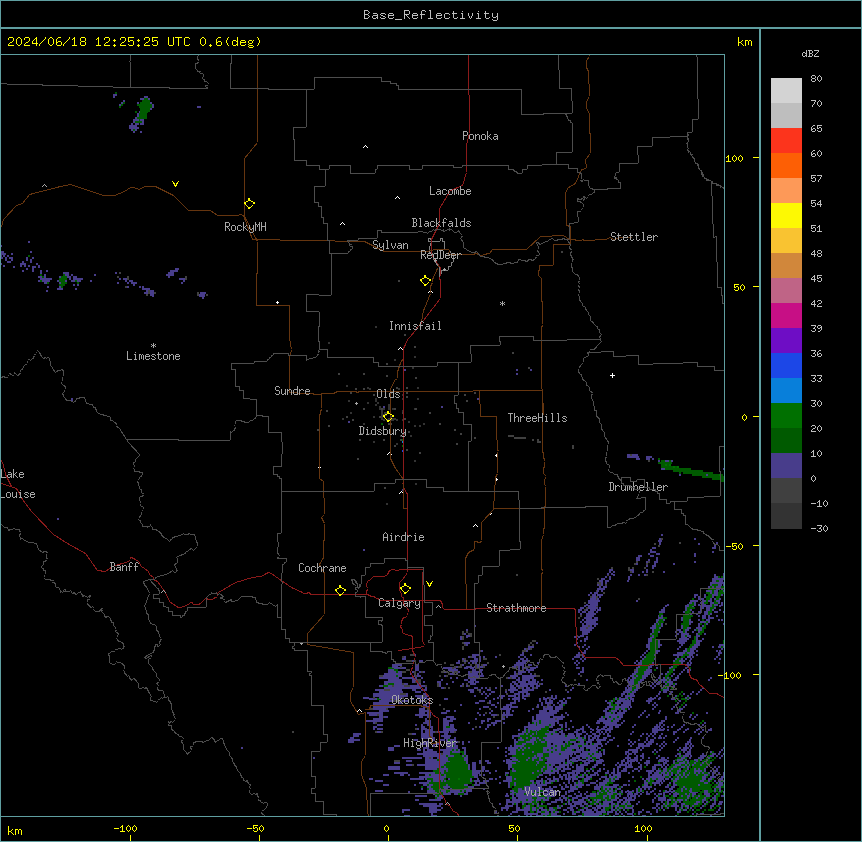Click the Sylvan label
Viewport: 862px width, 842px height.
390,245
